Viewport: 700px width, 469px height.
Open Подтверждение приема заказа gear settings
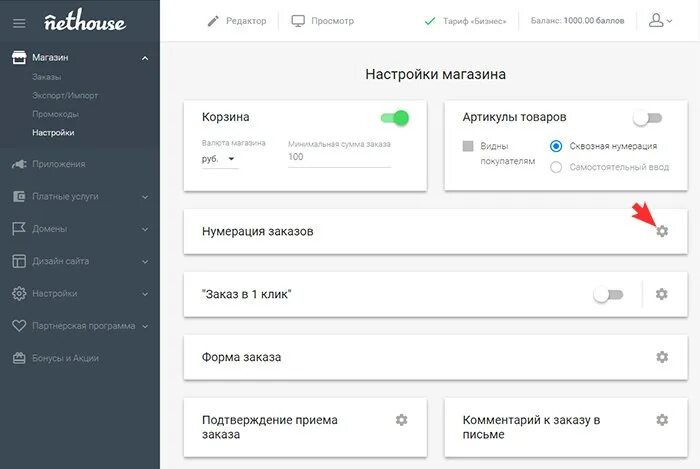coord(401,420)
